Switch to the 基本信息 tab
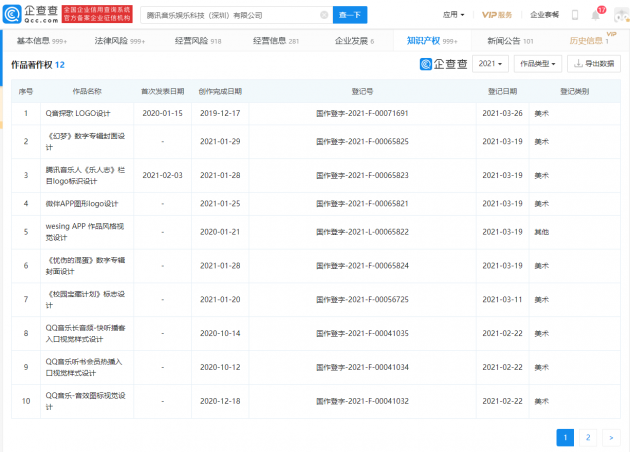630x452 pixels. tap(42, 41)
